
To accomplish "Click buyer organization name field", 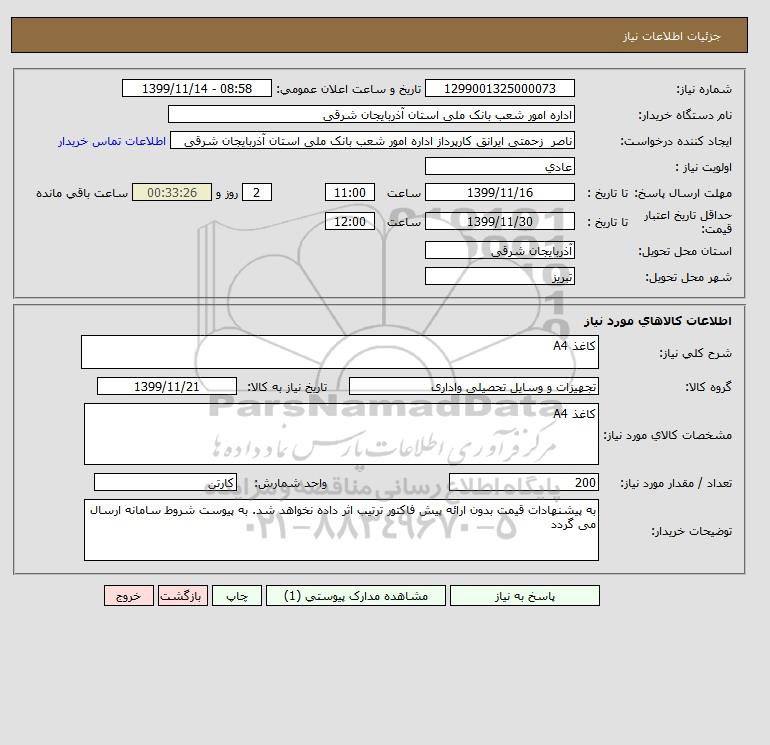I will [x=371, y=114].
